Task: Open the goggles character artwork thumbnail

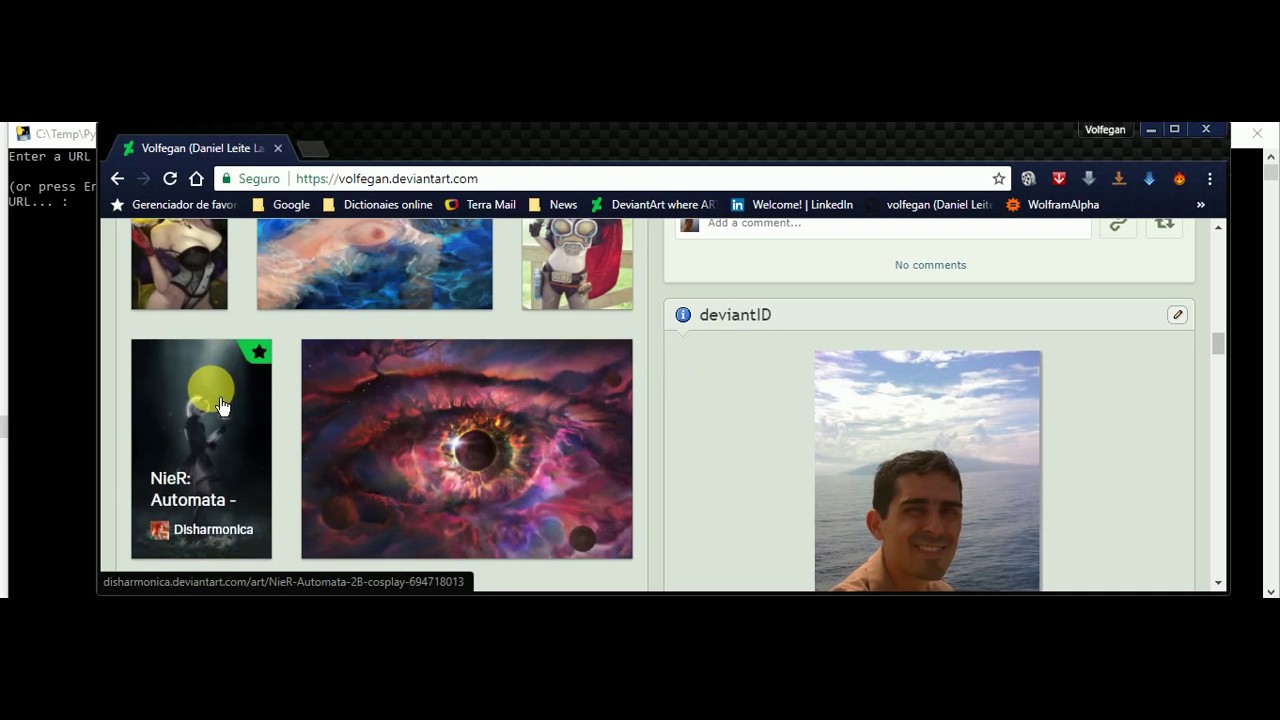Action: [x=577, y=264]
